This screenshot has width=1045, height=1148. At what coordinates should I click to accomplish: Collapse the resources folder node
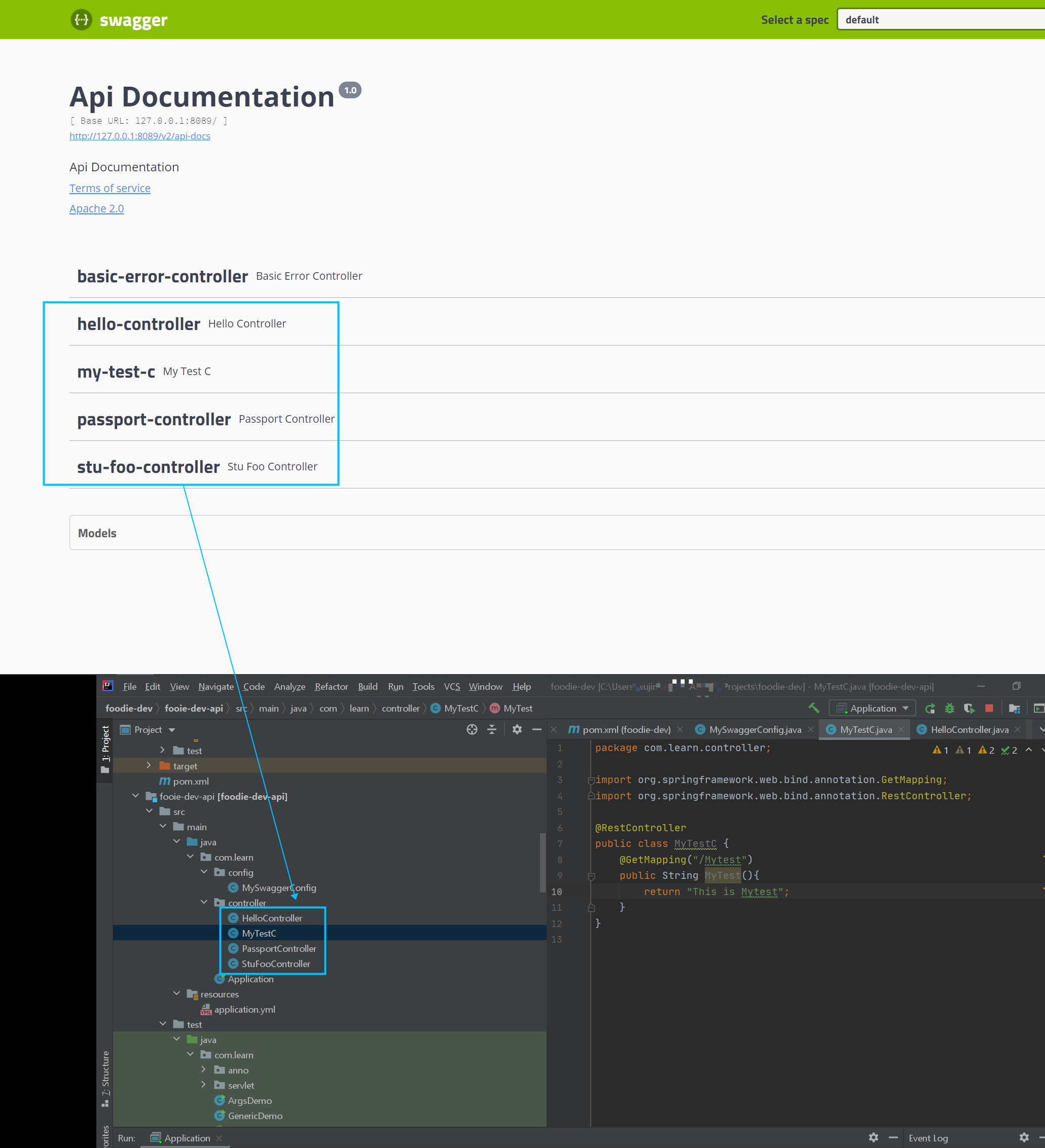pyautogui.click(x=176, y=993)
